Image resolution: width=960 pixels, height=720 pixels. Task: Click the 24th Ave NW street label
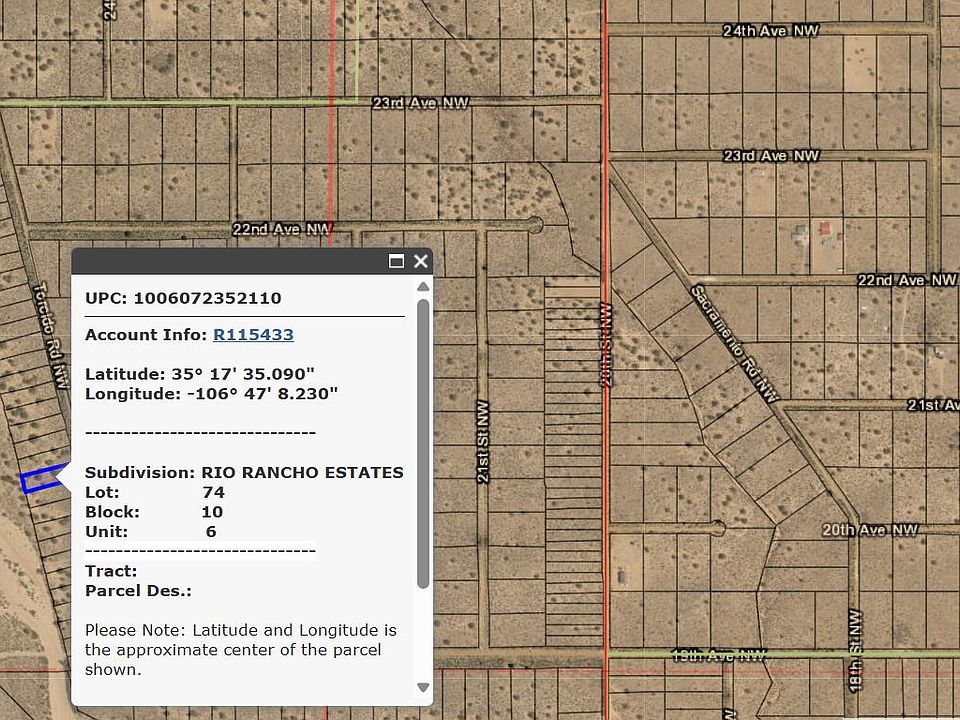pyautogui.click(x=770, y=31)
